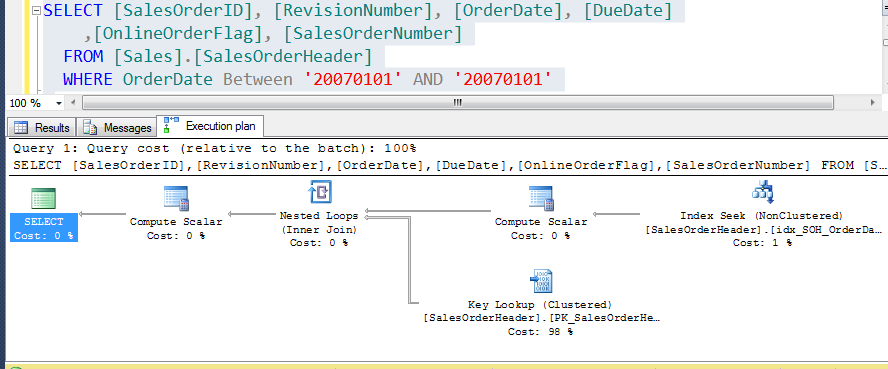This screenshot has height=369, width=888.
Task: Click the Index Seek 'Cost: 1 %' label
Action: click(x=761, y=242)
